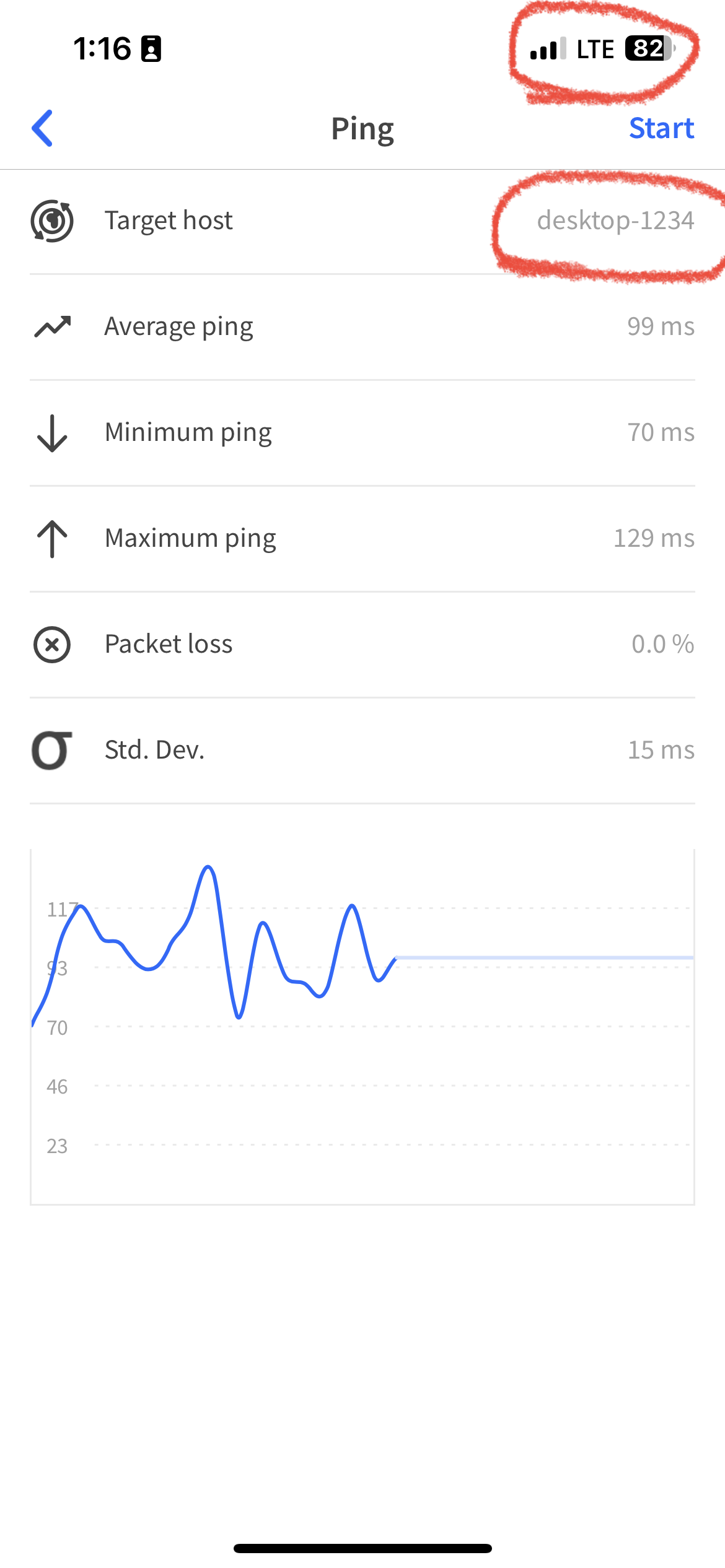Select the Maximum ping 129 ms value

pyautogui.click(x=654, y=538)
